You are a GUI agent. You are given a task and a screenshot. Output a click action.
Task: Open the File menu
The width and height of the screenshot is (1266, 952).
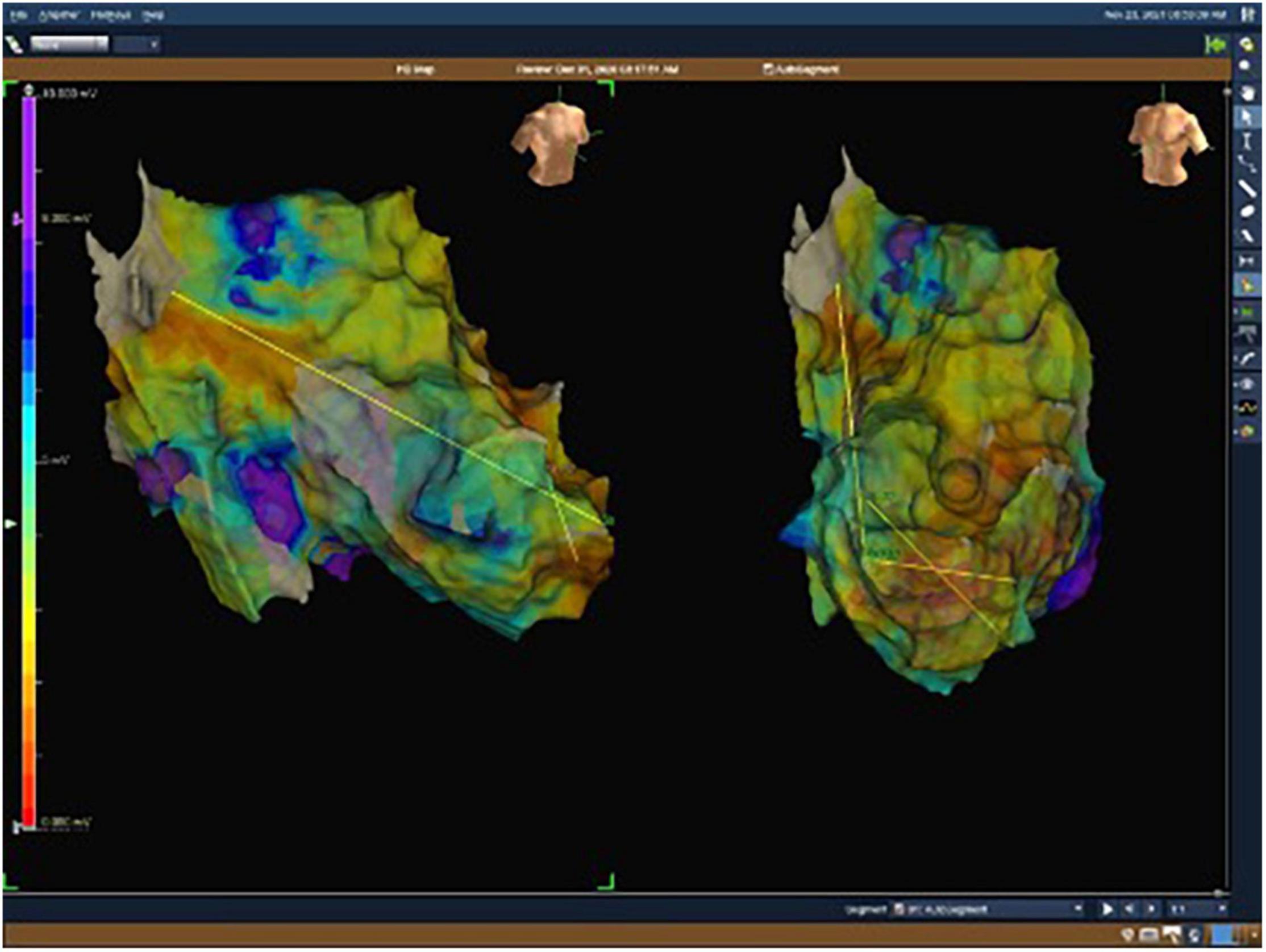(x=19, y=15)
